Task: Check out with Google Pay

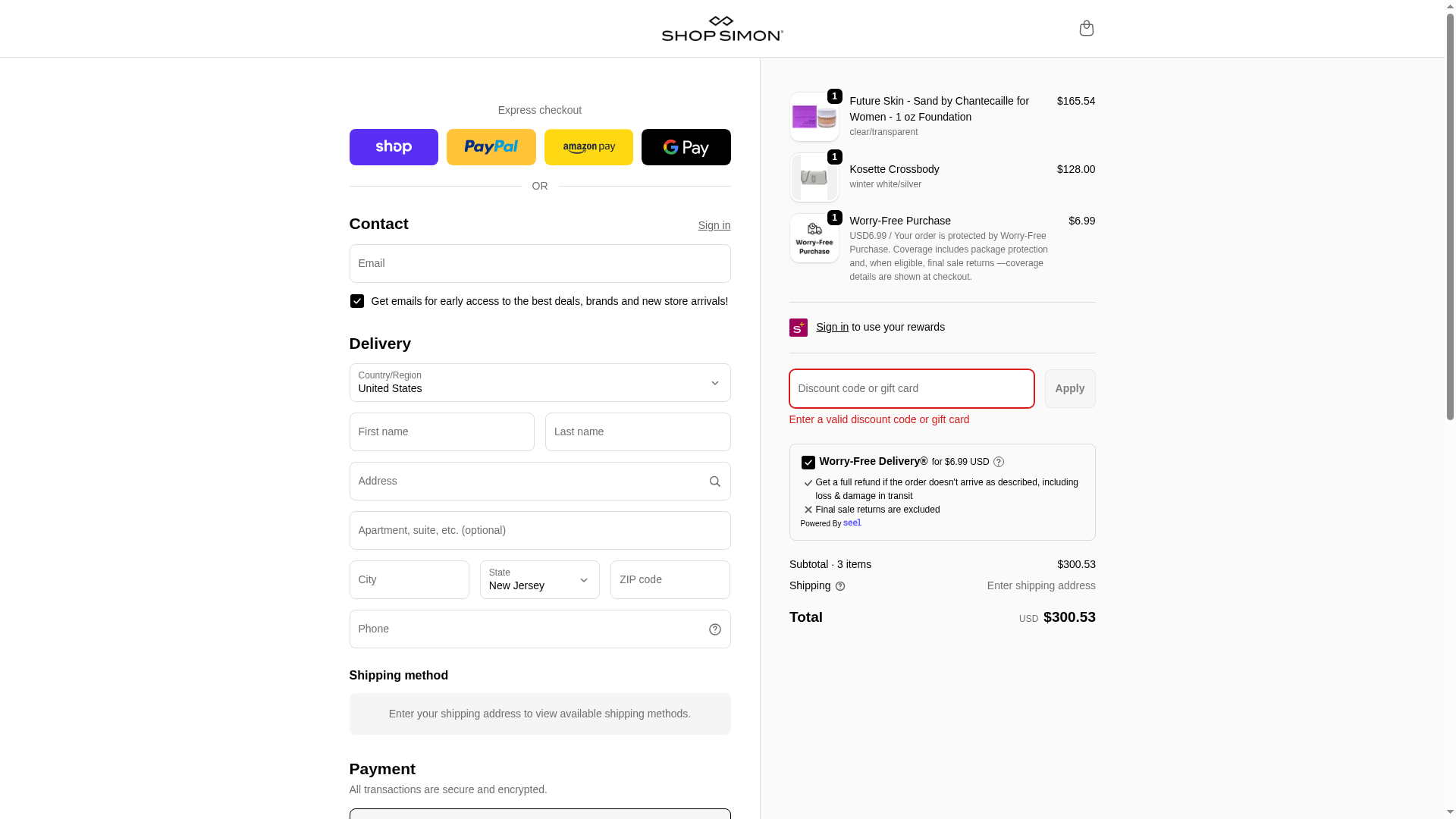Action: [x=686, y=147]
